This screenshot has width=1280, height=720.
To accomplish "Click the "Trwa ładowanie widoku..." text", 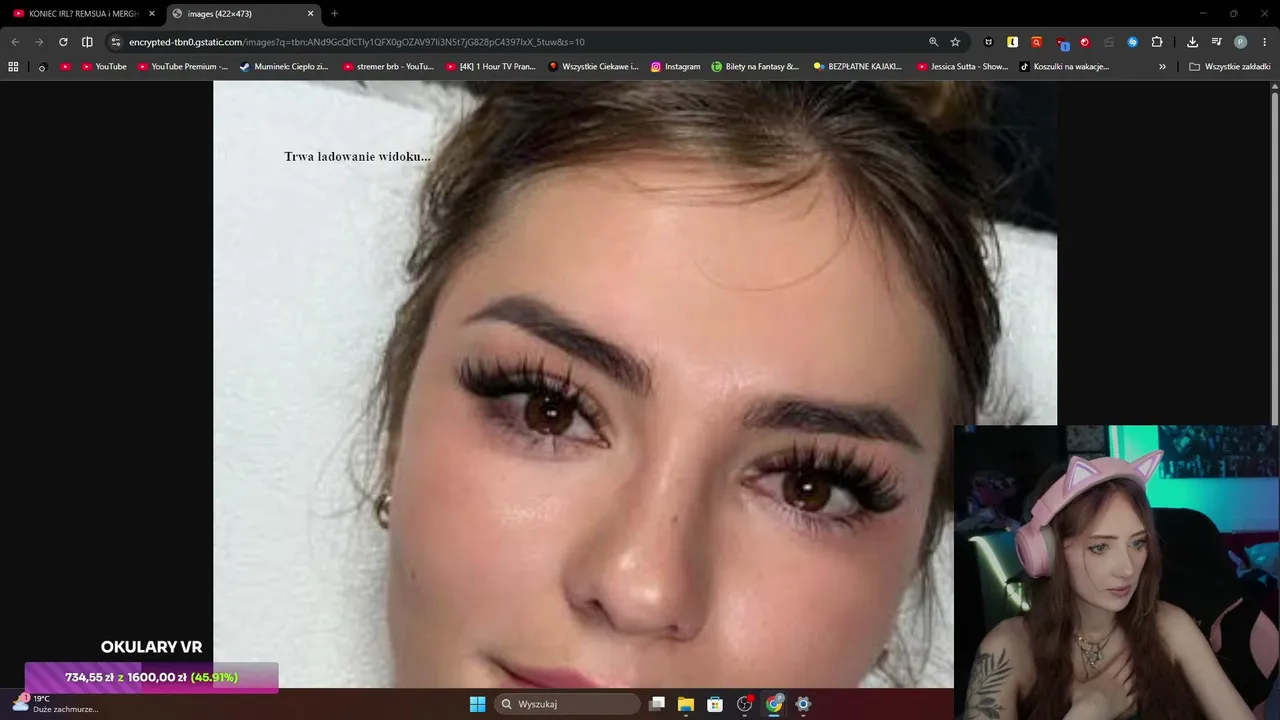I will (x=357, y=156).
